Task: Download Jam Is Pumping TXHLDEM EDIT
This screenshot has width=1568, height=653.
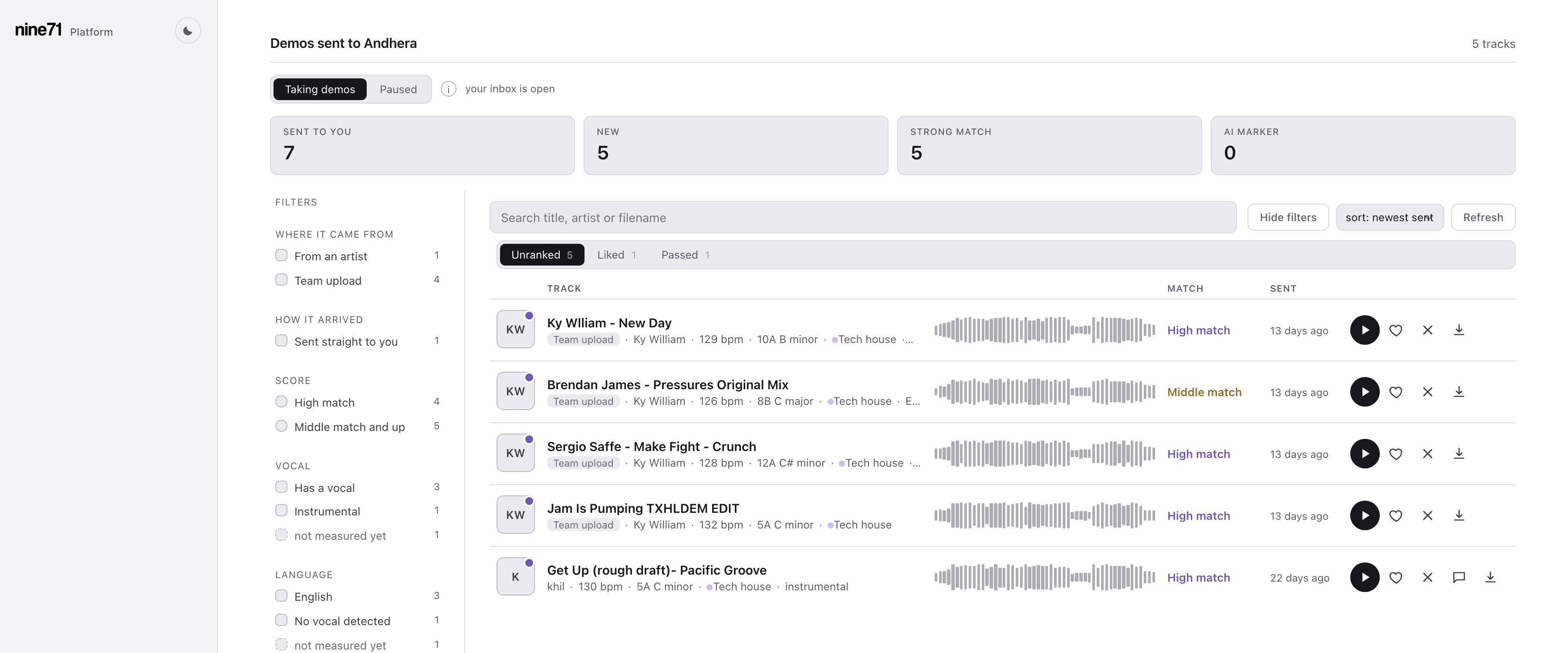Action: [1459, 515]
